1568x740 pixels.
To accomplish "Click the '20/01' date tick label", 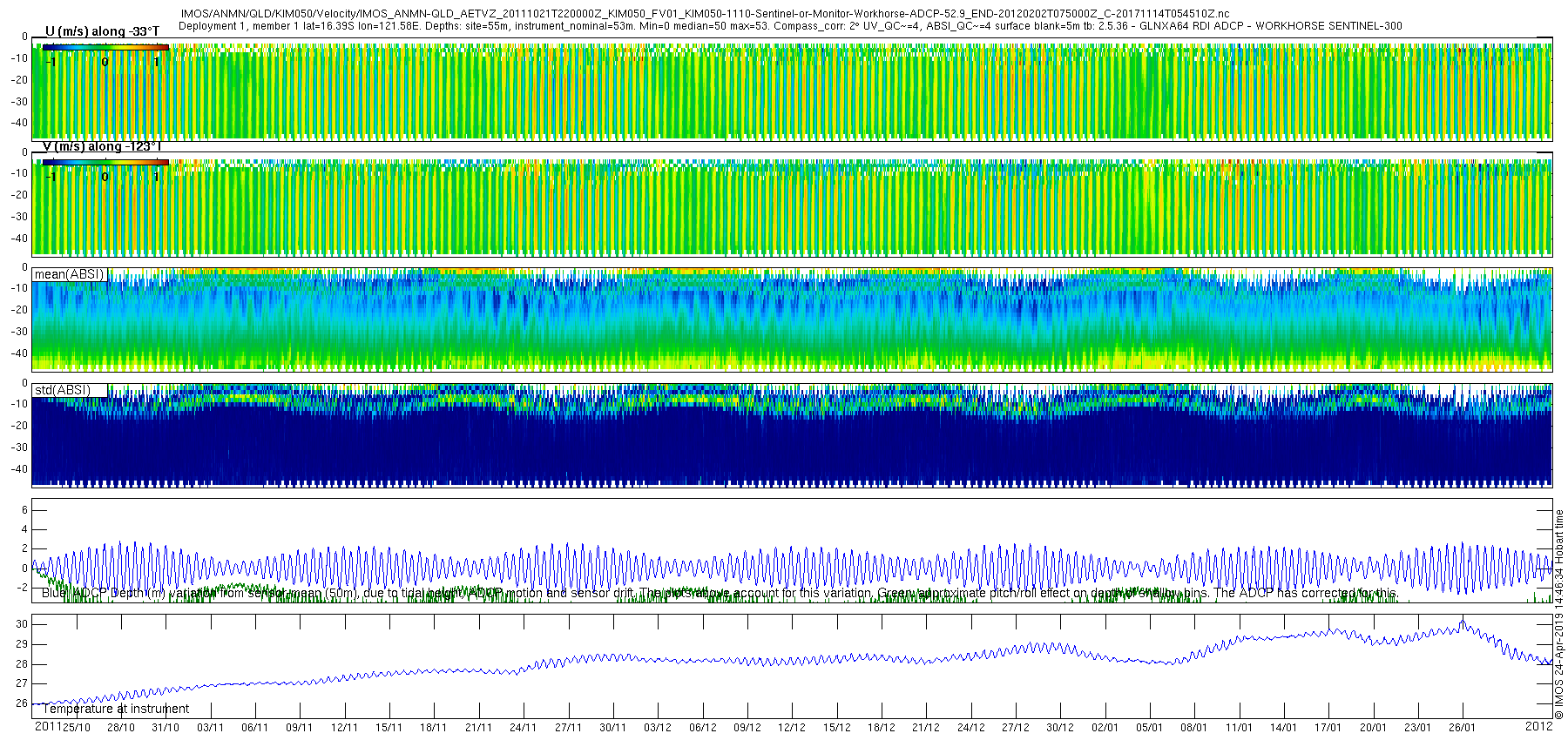I will pyautogui.click(x=1373, y=728).
